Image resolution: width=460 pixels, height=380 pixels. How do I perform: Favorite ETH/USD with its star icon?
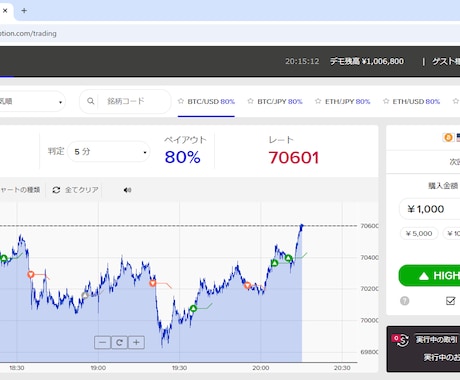coord(386,101)
